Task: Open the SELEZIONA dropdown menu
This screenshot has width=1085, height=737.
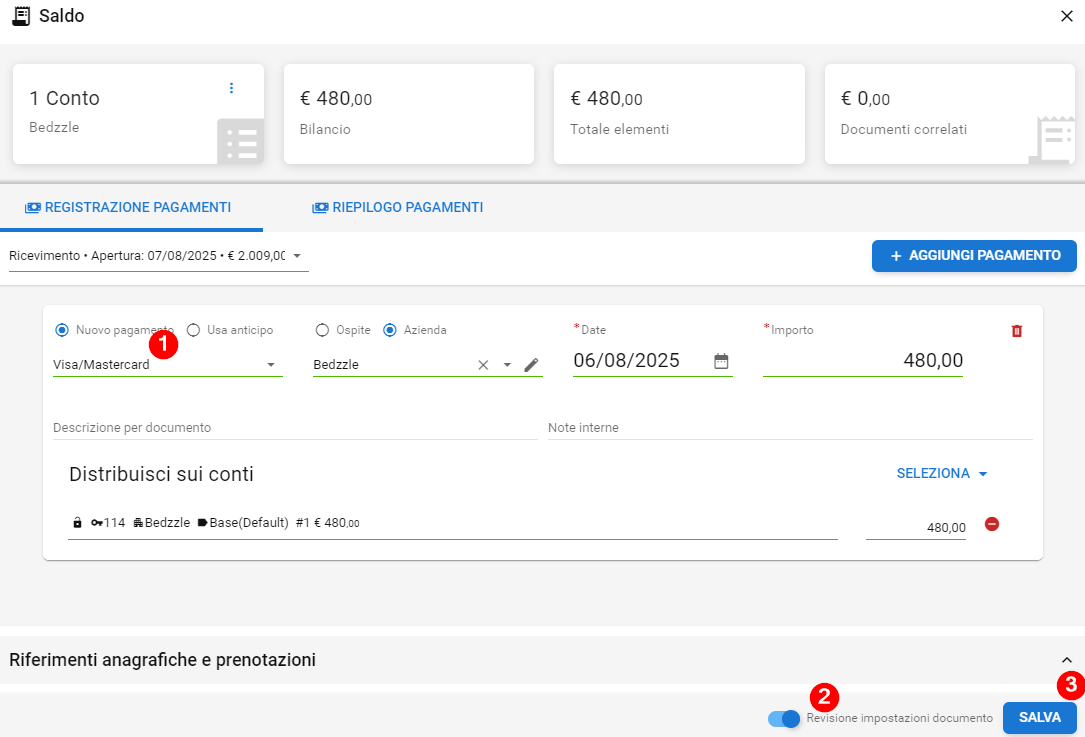Action: (x=942, y=474)
